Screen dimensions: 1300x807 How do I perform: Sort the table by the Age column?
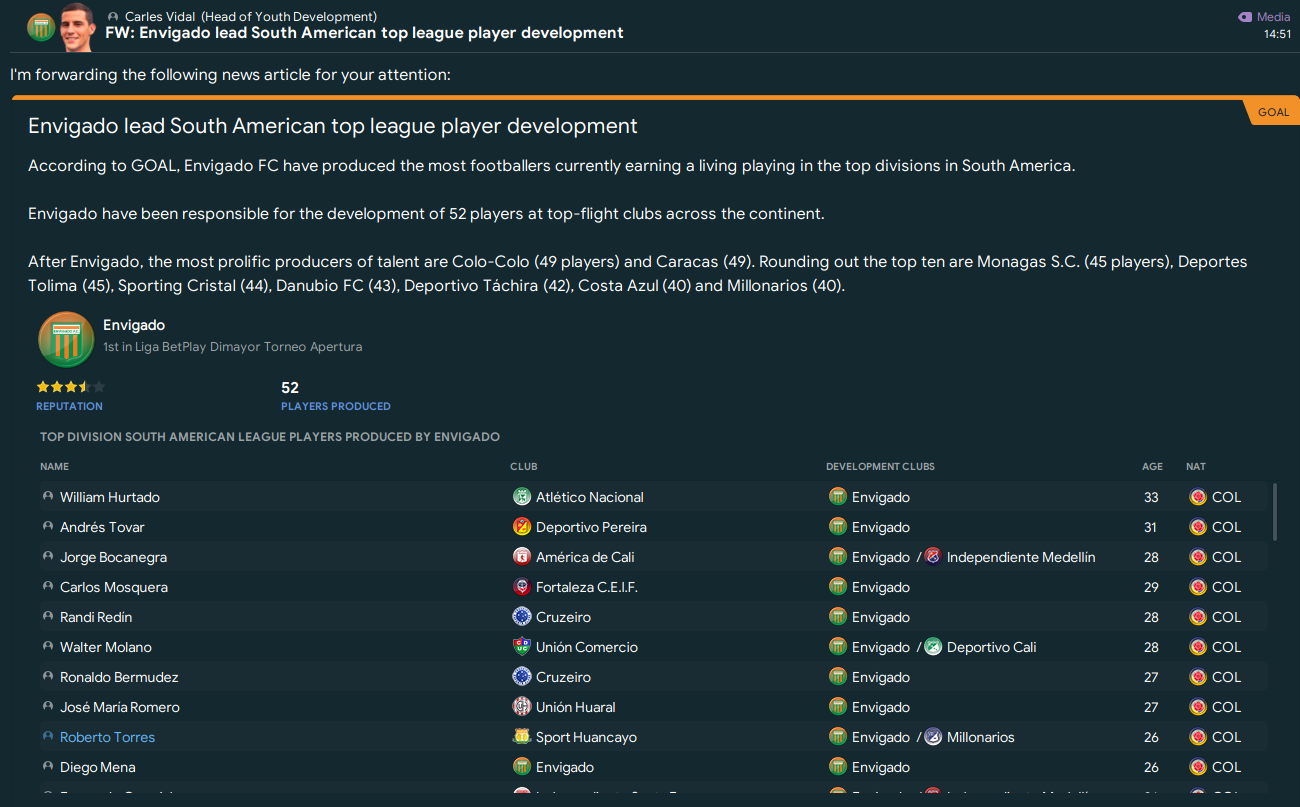[x=1152, y=467]
